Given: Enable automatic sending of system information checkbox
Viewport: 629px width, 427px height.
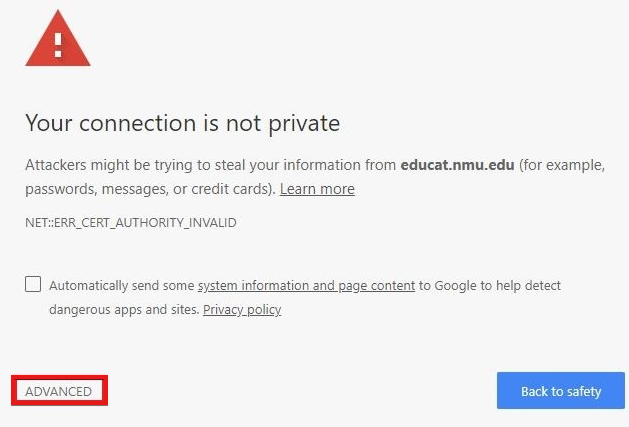Looking at the screenshot, I should click(x=33, y=284).
